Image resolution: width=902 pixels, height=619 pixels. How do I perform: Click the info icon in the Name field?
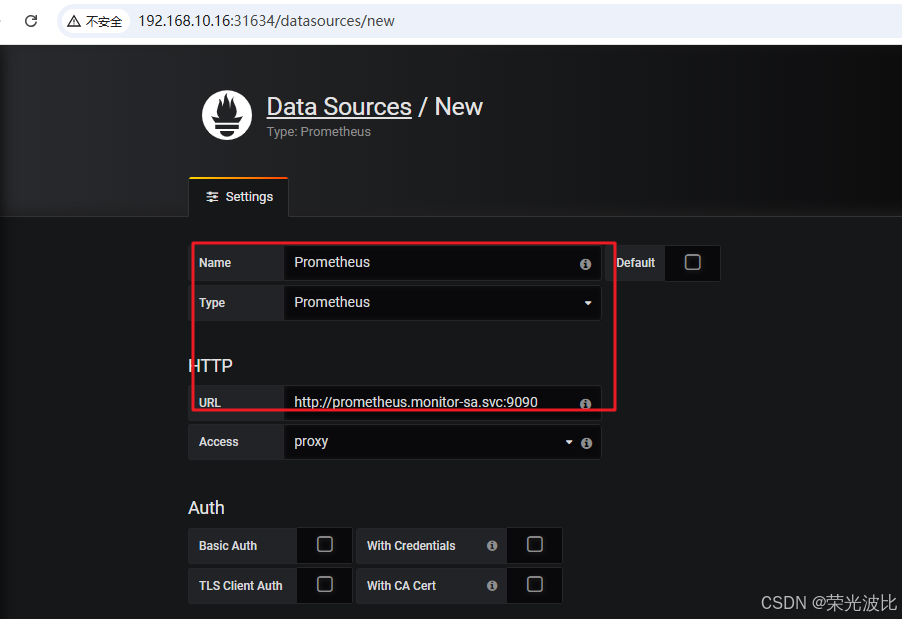coord(586,264)
